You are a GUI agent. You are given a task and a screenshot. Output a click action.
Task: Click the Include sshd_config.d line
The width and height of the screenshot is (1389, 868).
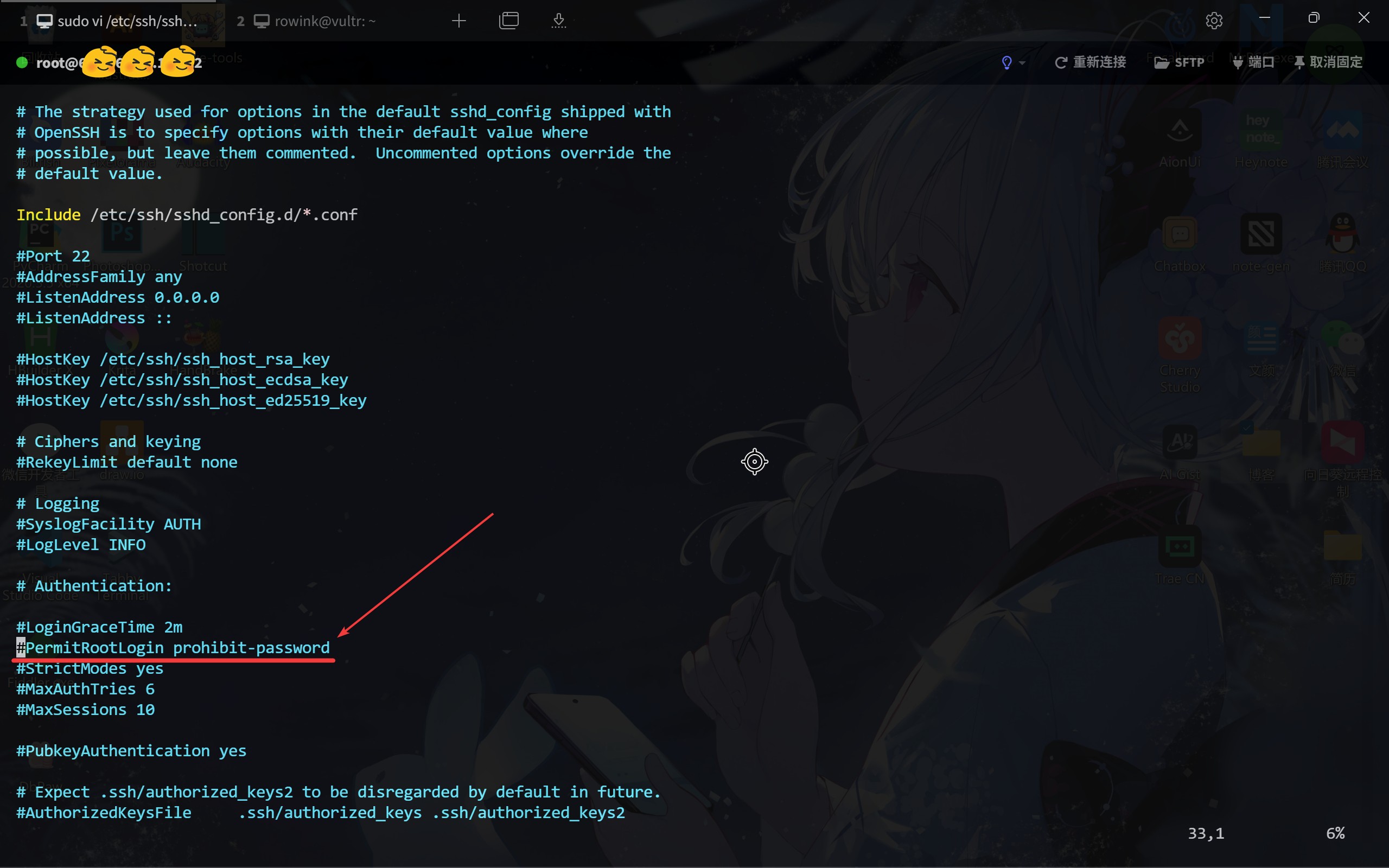pos(187,215)
